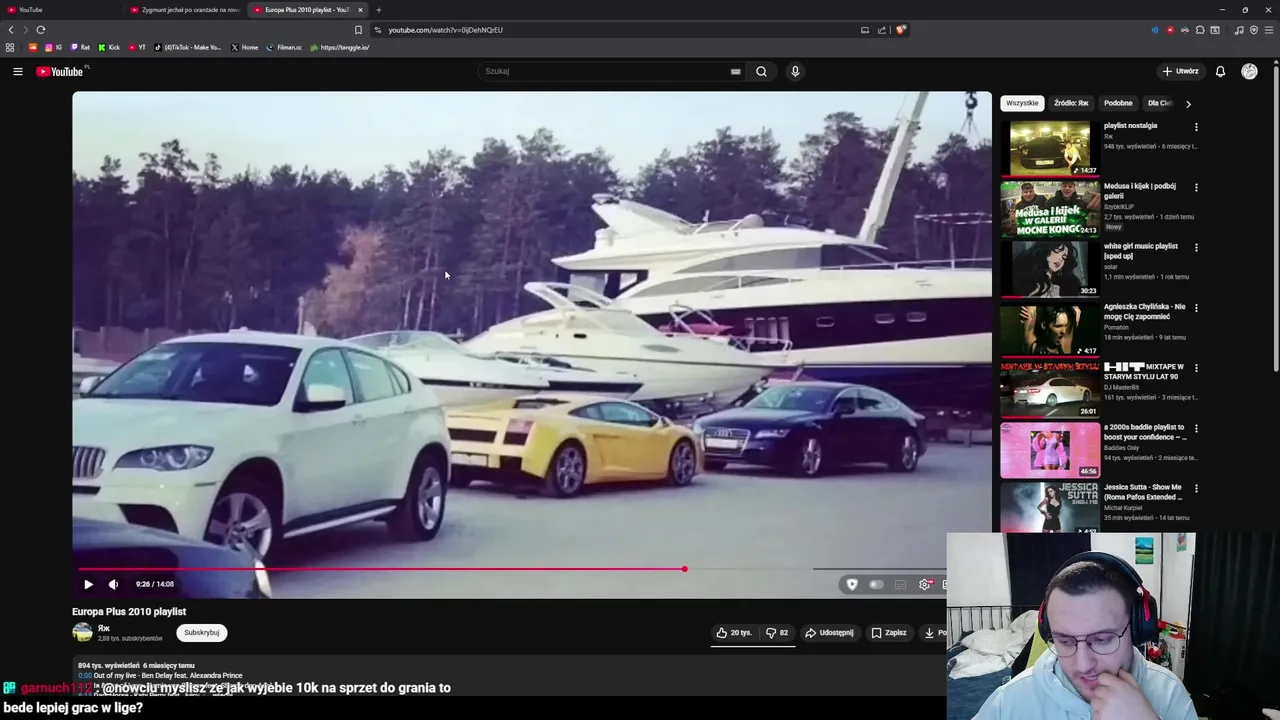The height and width of the screenshot is (720, 1280).
Task: Open the YouTube guide hamburger menu
Action: [17, 71]
